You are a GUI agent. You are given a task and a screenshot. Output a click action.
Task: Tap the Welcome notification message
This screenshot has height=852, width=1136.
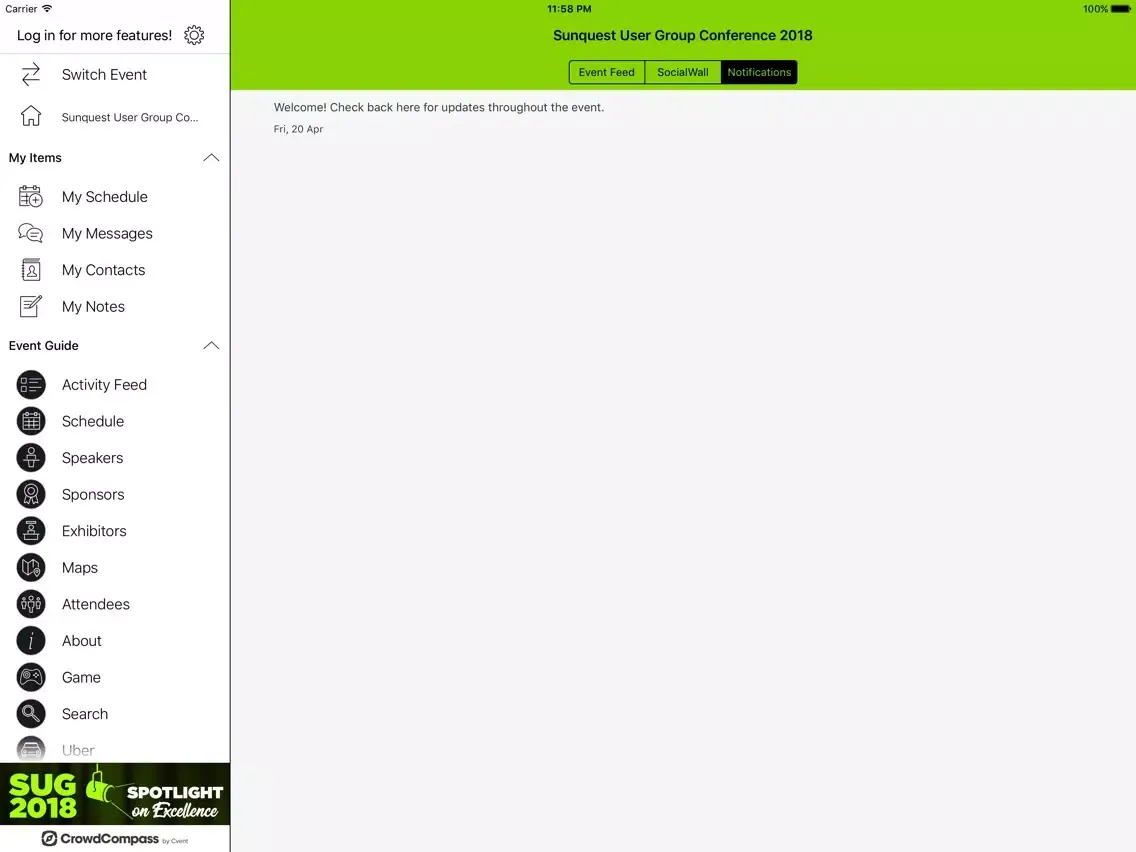point(438,107)
